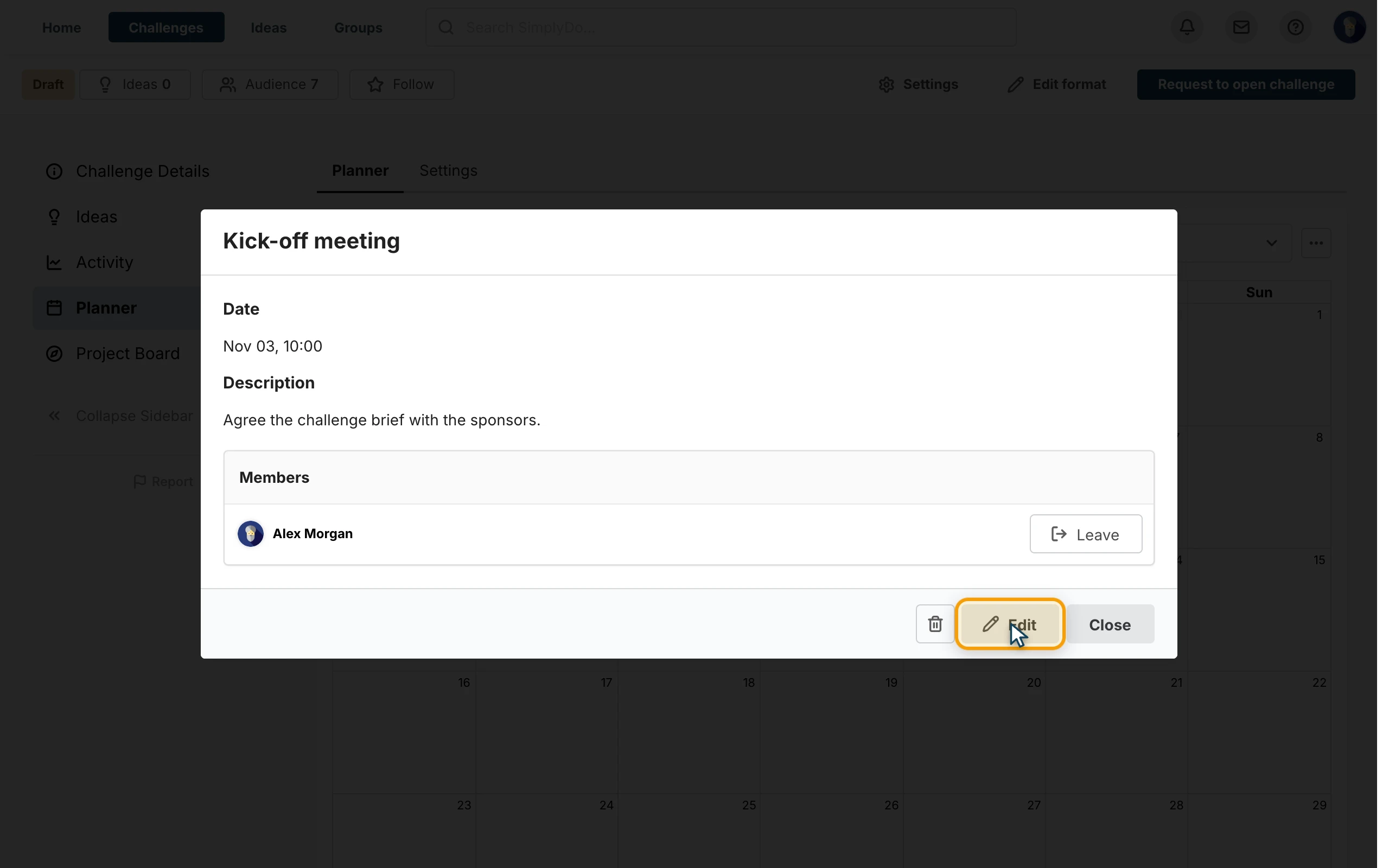1389x868 pixels.
Task: Follow the challenge with star button
Action: pos(401,85)
